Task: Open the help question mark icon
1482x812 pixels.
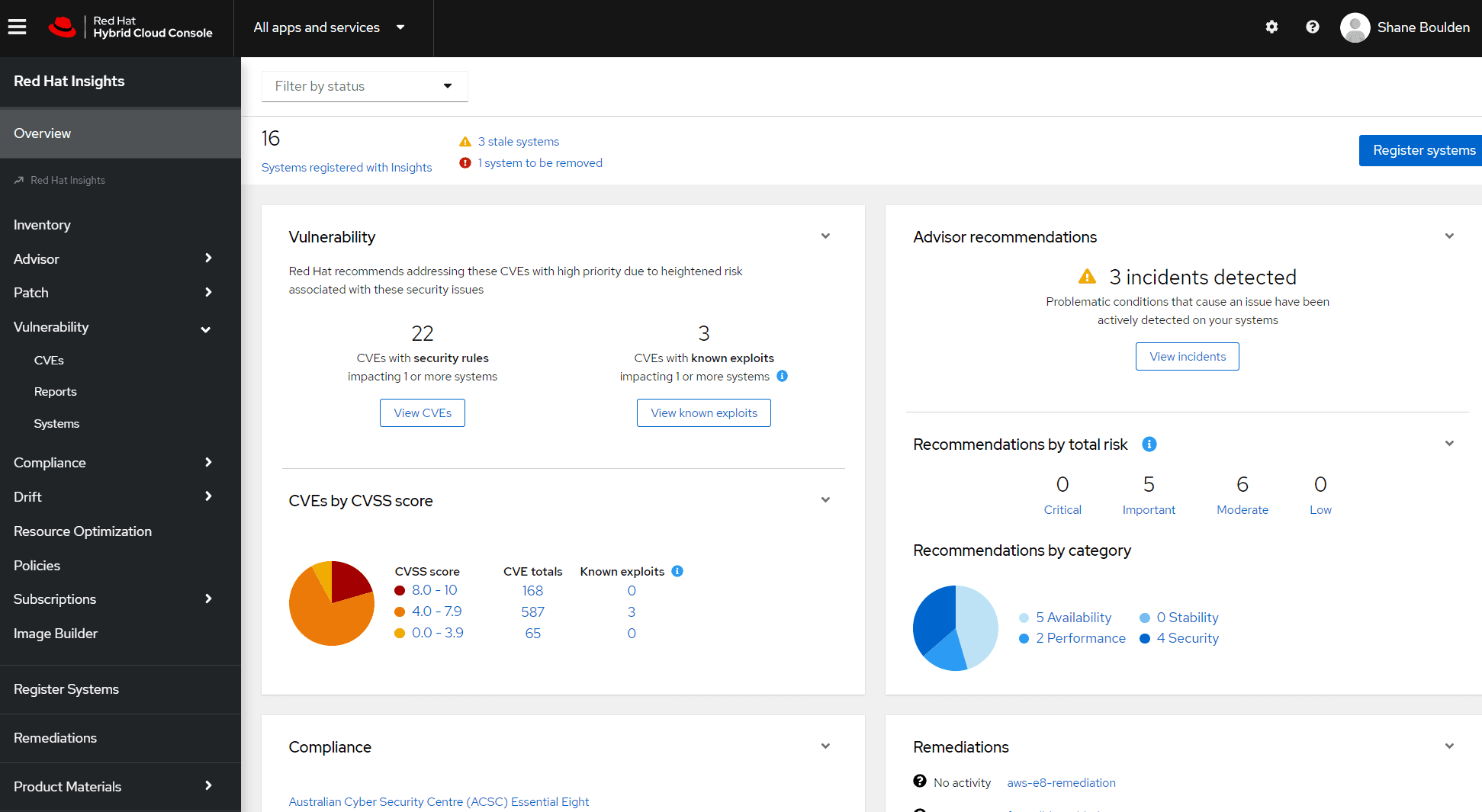Action: pos(1312,27)
